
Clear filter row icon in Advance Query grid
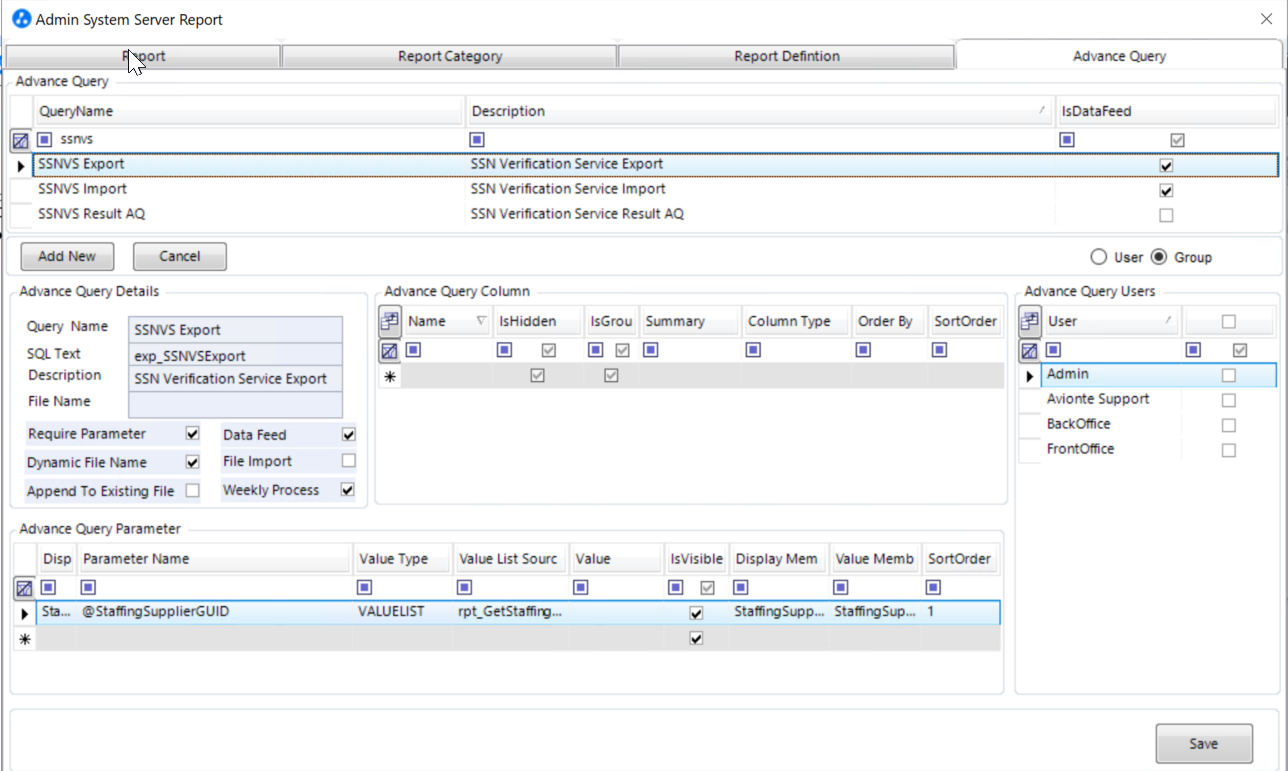[21, 140]
